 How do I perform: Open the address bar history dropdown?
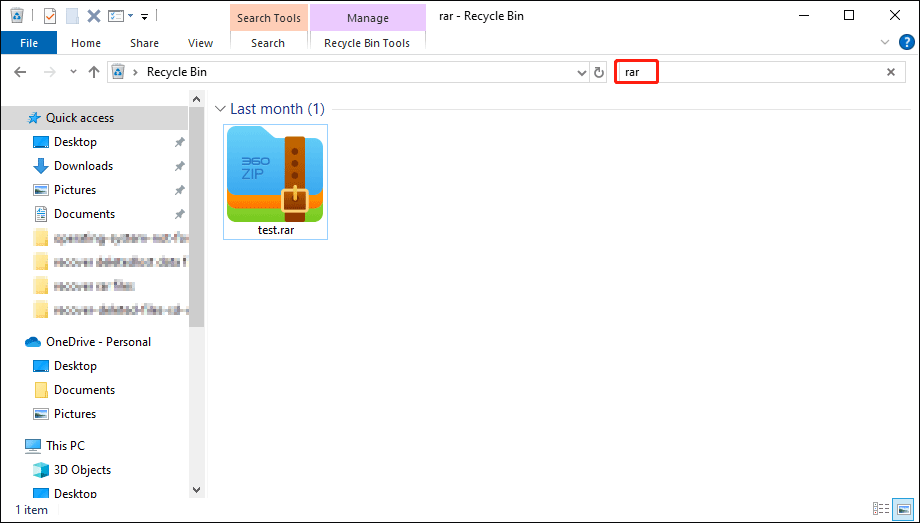tap(581, 73)
